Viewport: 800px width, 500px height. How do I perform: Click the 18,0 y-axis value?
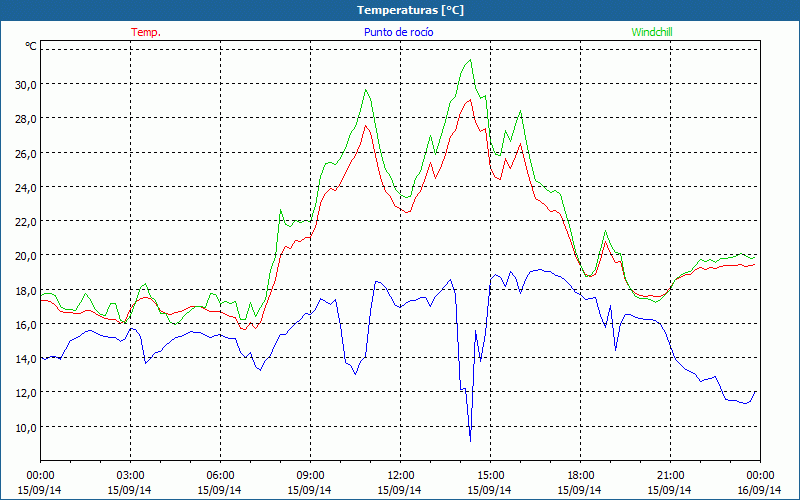tap(26, 290)
